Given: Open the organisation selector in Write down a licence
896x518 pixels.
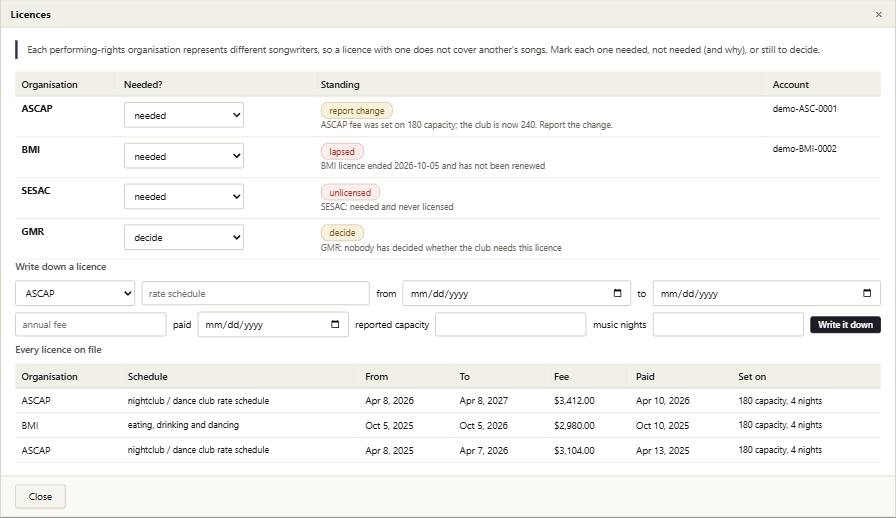Looking at the screenshot, I should tap(75, 293).
